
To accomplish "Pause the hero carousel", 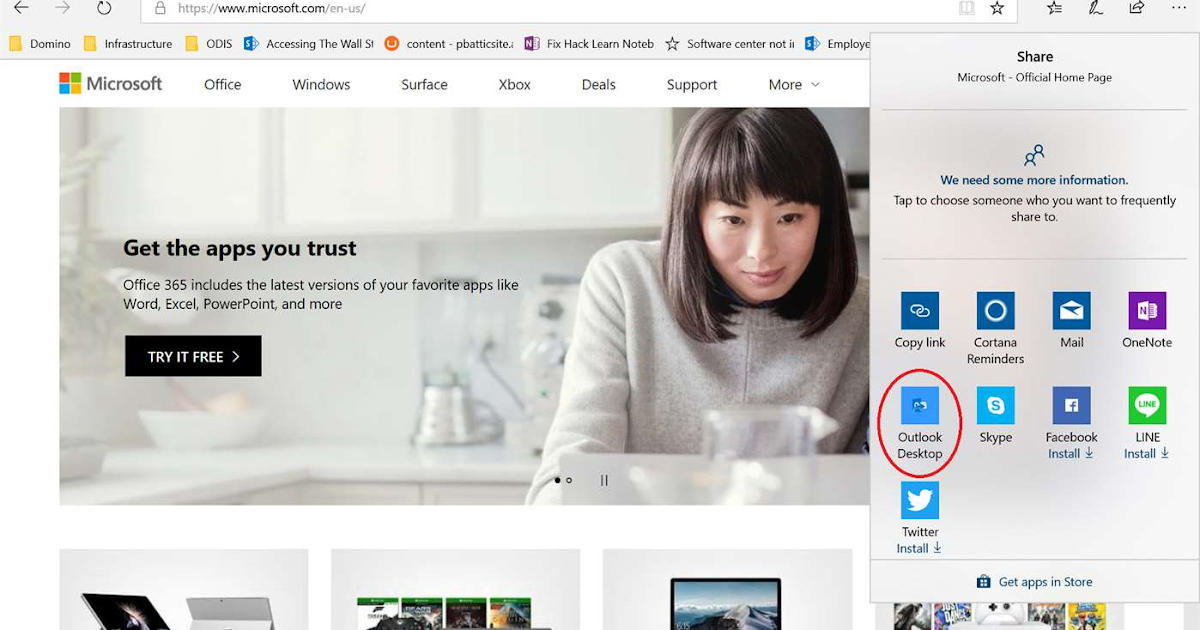I will point(604,480).
